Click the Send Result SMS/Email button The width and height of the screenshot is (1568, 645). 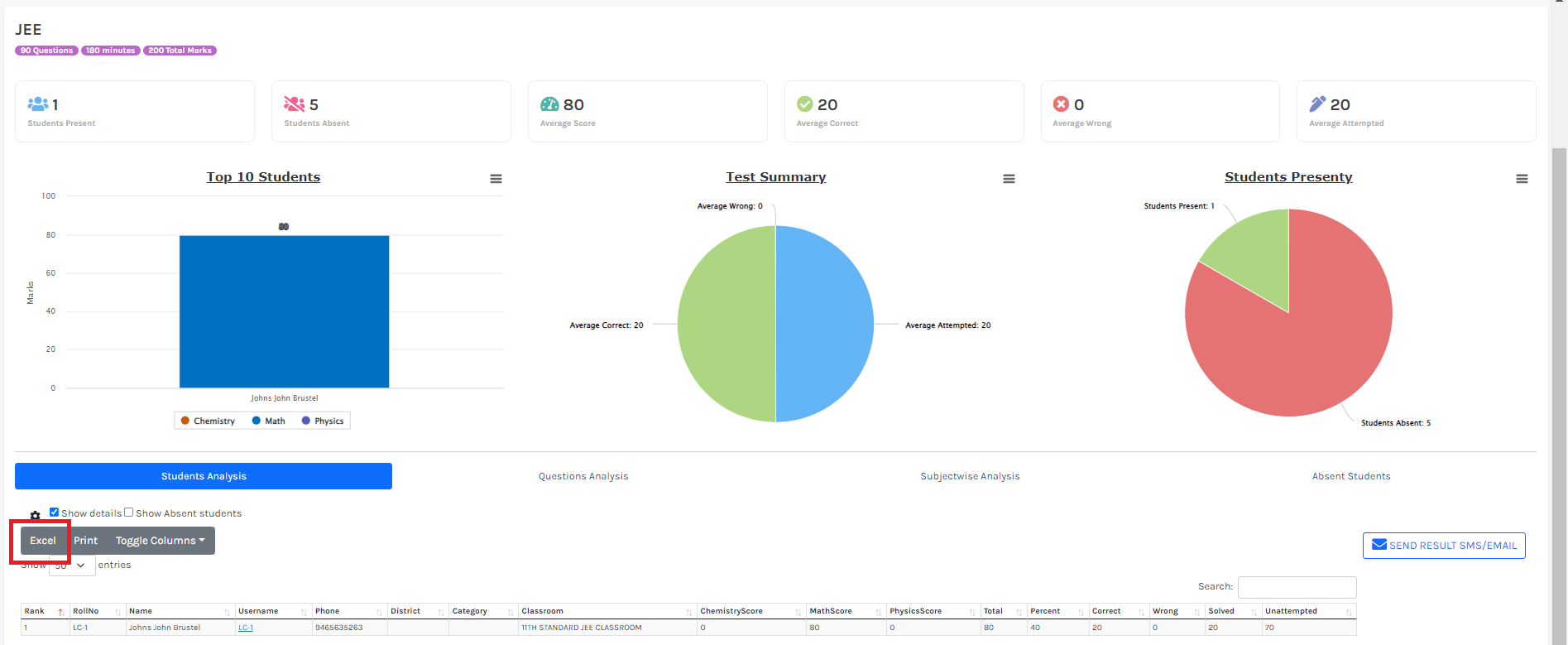1444,546
